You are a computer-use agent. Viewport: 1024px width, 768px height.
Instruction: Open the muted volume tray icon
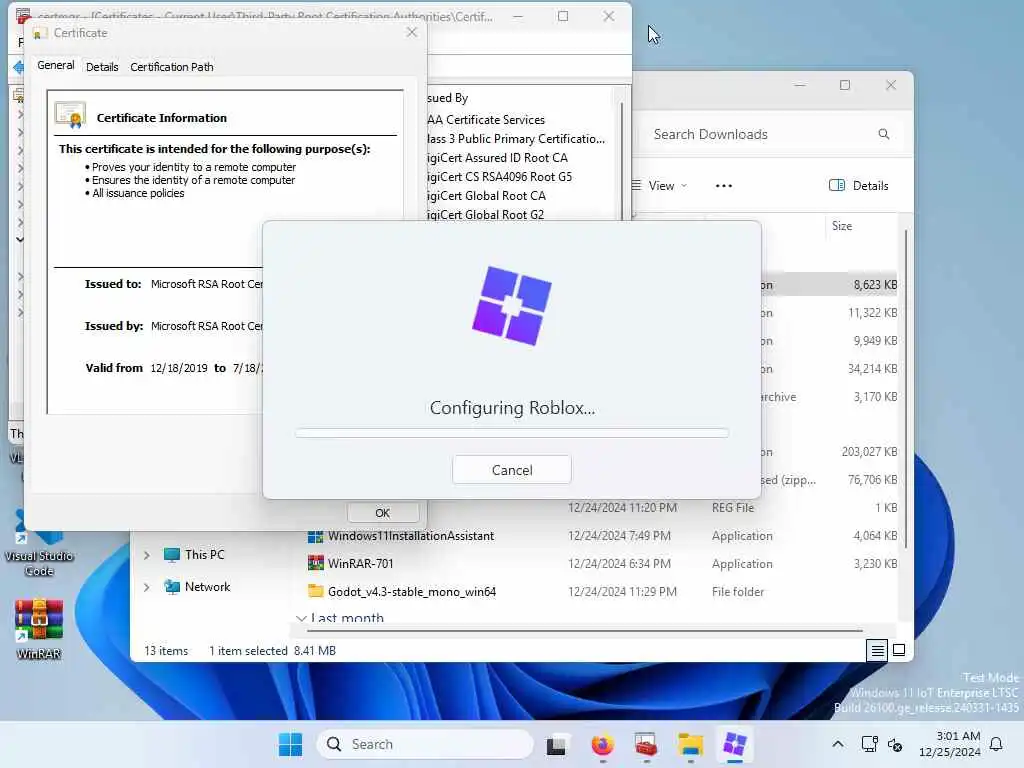pyautogui.click(x=895, y=744)
